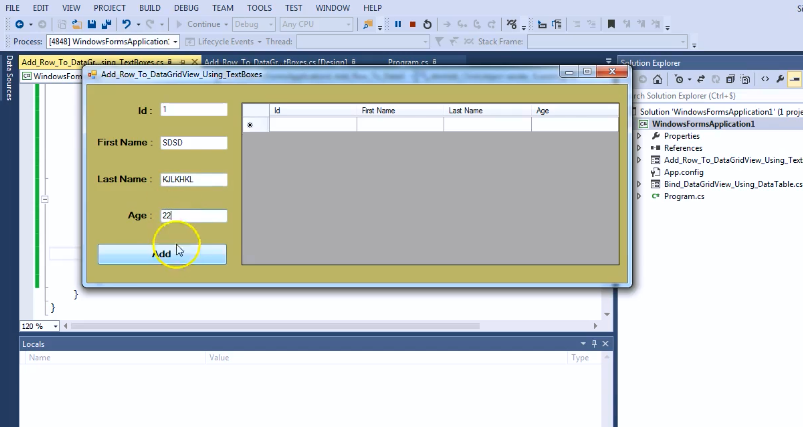This screenshot has width=803, height=427.
Task: Click the Continue button in toolbar
Action: coord(200,24)
